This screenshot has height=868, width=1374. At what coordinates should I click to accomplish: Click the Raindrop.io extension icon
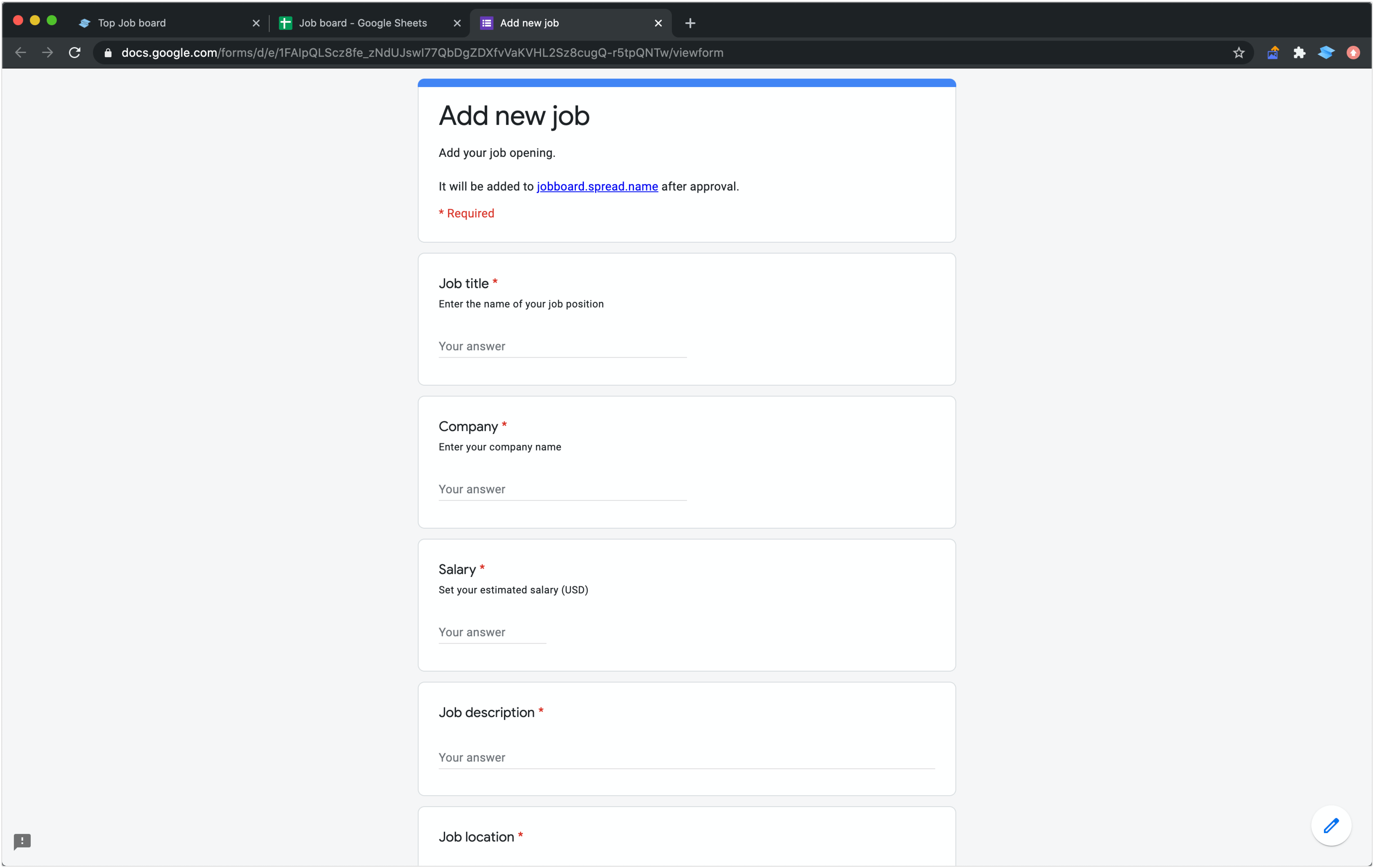pos(1325,53)
